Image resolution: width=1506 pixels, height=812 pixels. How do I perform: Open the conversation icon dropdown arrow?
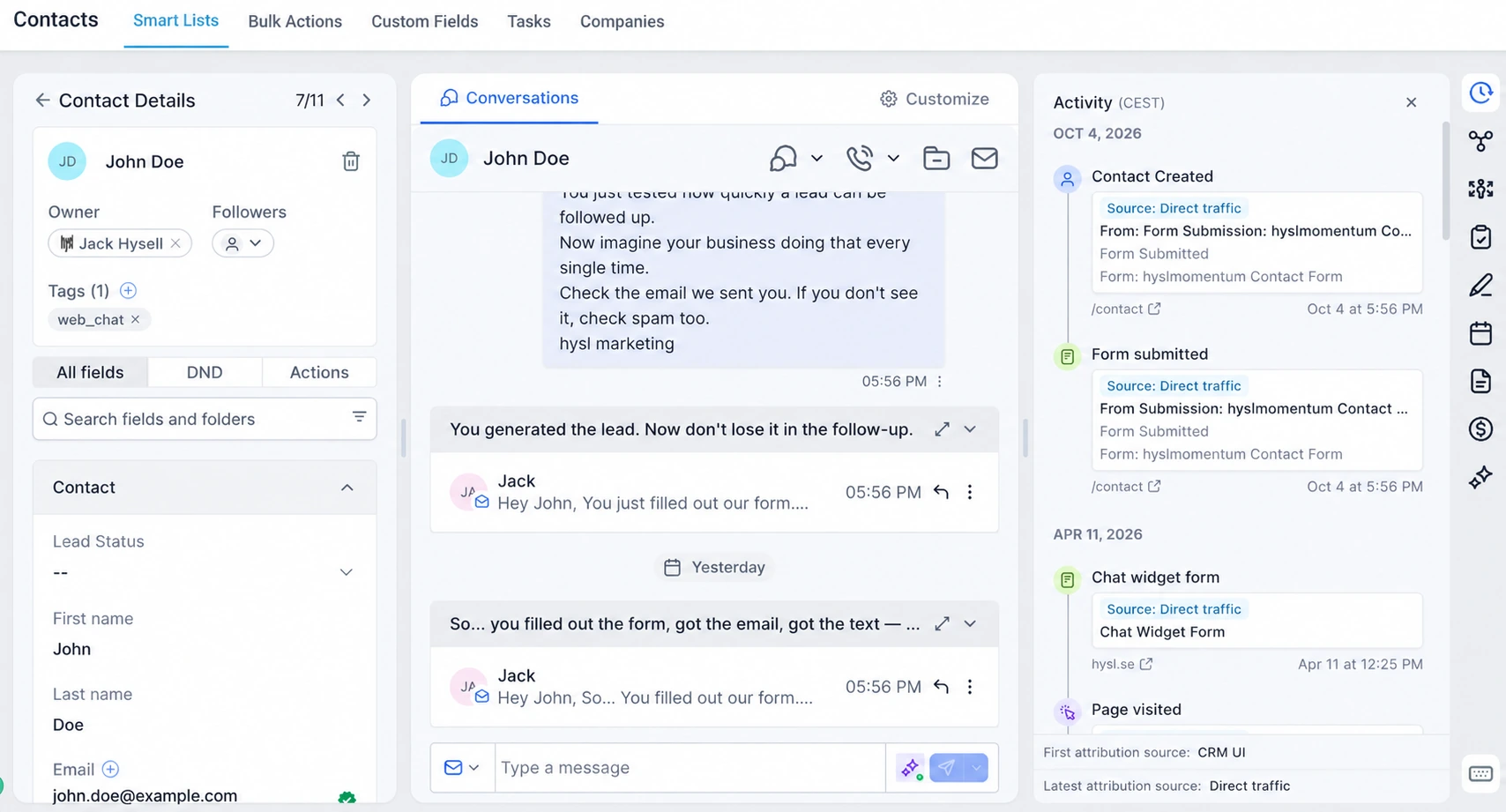point(816,159)
